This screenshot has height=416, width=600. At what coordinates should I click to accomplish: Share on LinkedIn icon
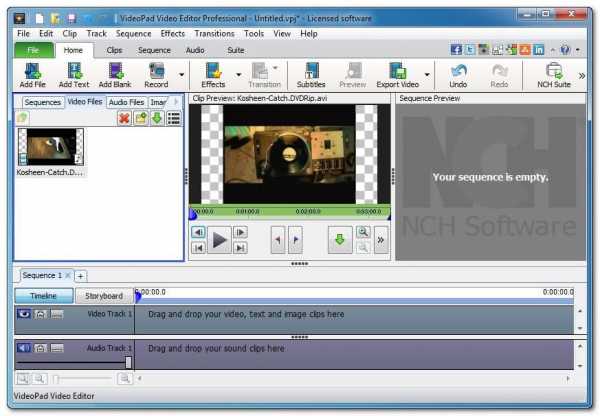pyautogui.click(x=539, y=50)
